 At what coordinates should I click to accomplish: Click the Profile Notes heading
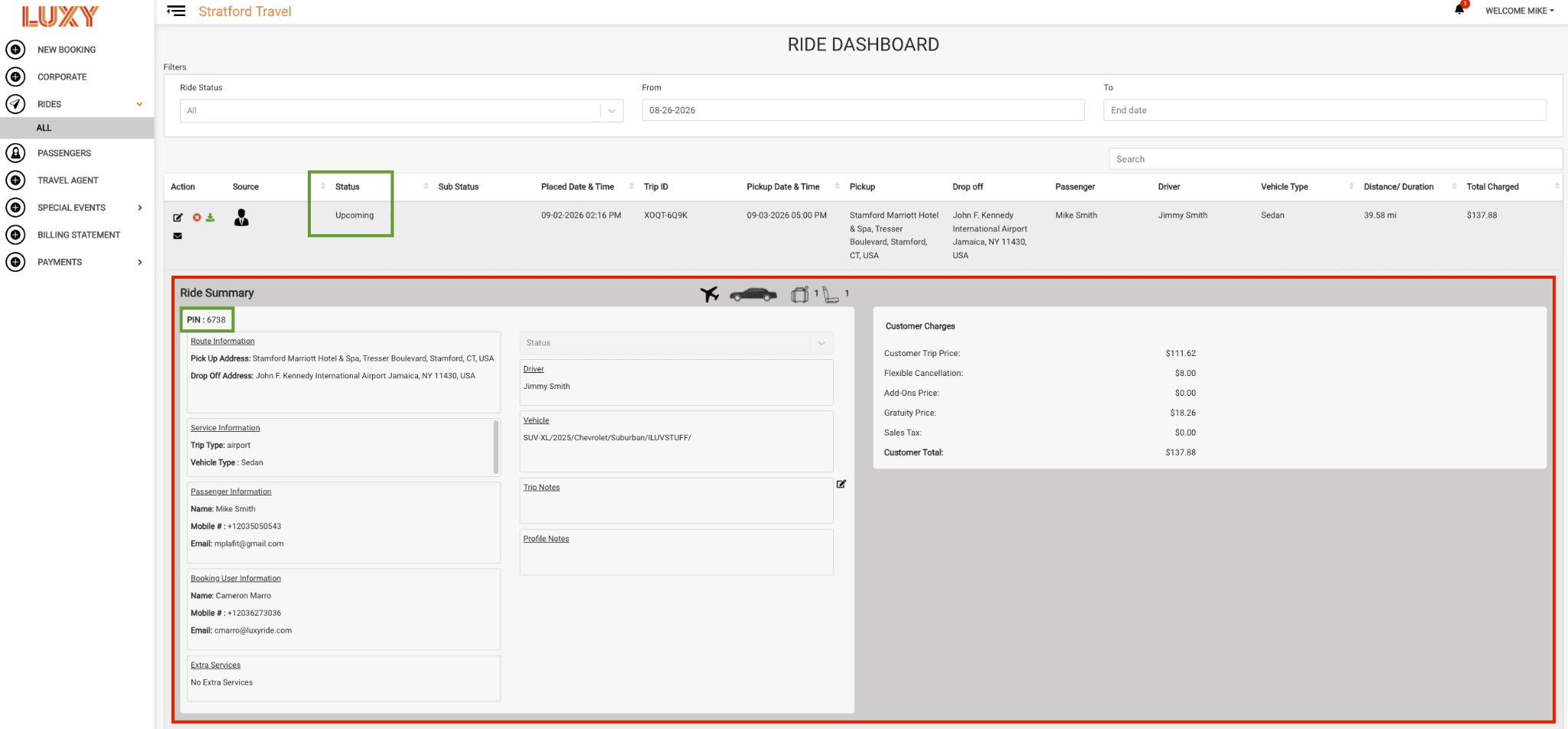(x=546, y=539)
